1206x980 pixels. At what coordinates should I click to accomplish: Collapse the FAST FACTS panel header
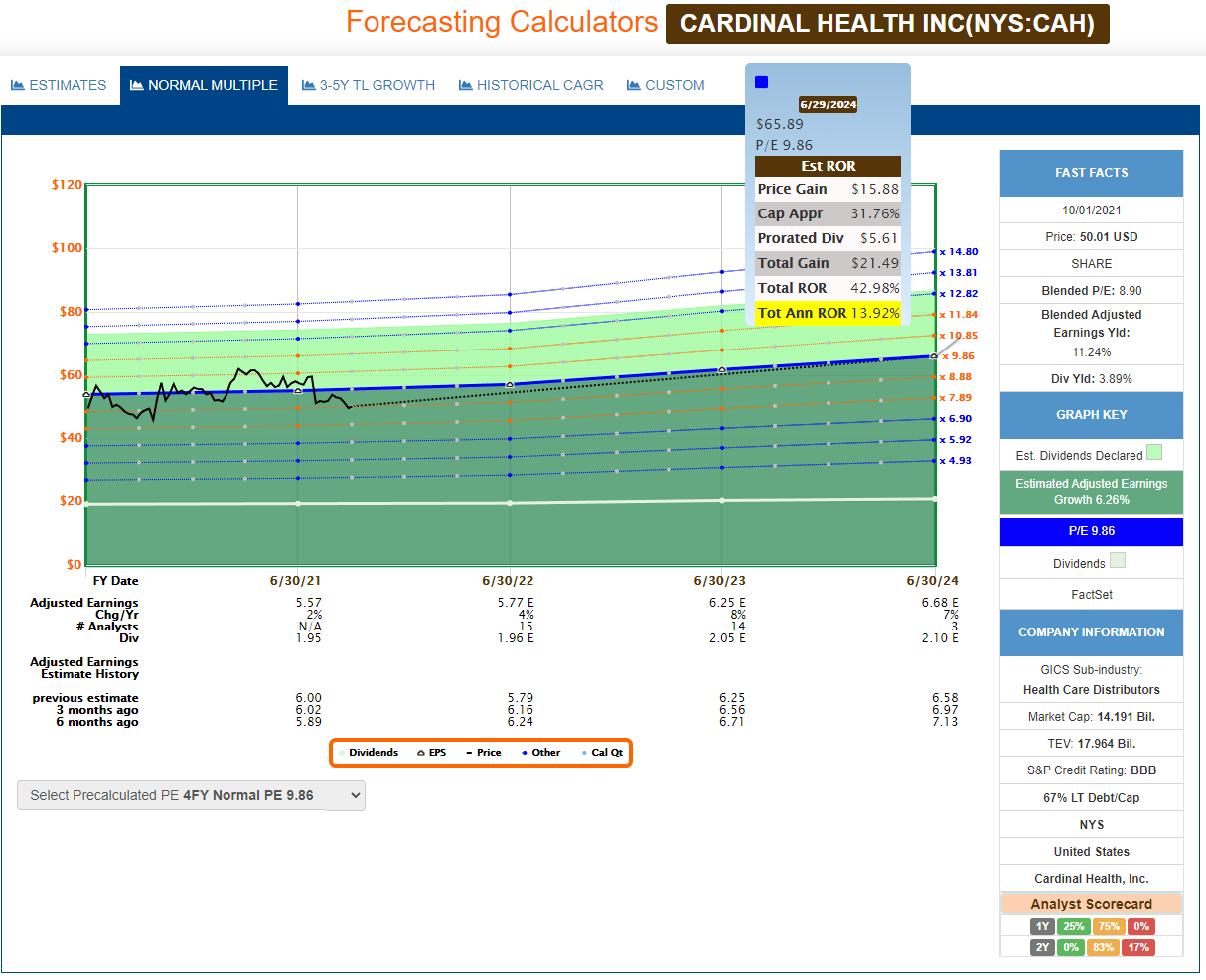point(1091,173)
